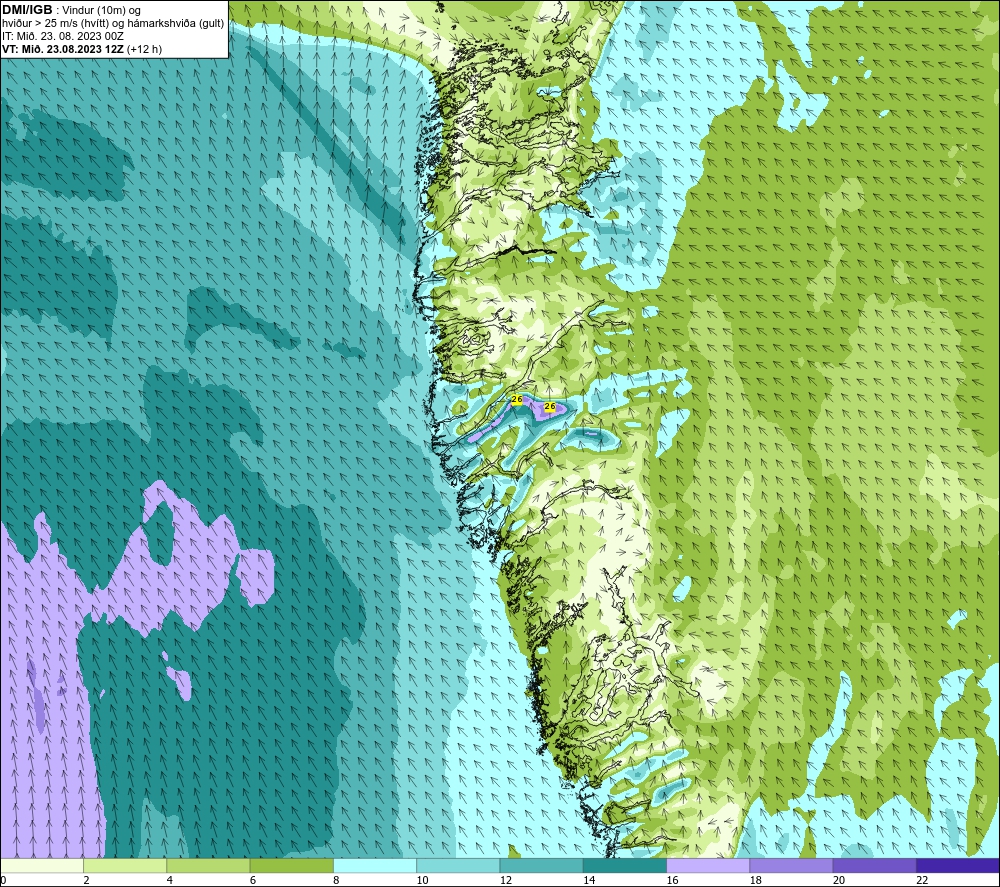Viewport: 1000px width, 887px height.
Task: Click the legend scale label 12
Action: [506, 880]
